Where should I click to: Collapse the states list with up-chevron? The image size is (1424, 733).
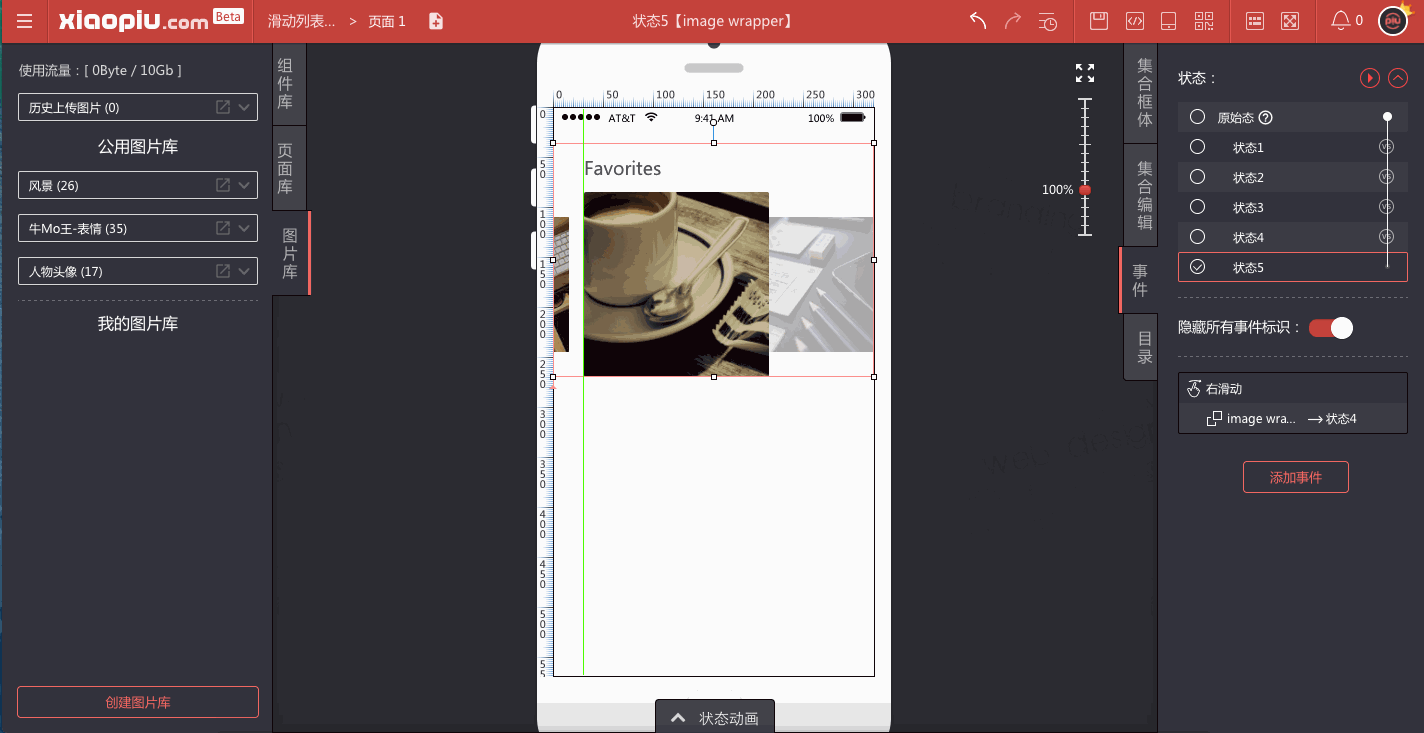(x=1398, y=78)
